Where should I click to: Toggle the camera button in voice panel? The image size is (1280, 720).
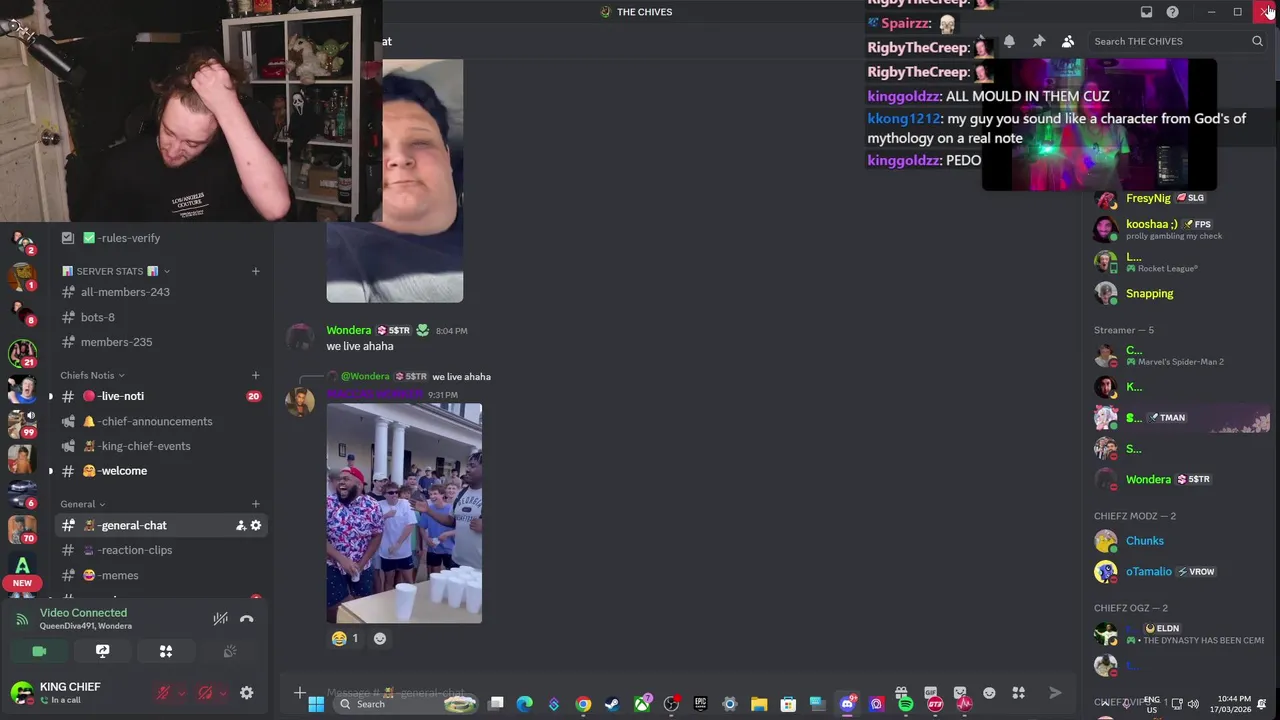coord(39,651)
